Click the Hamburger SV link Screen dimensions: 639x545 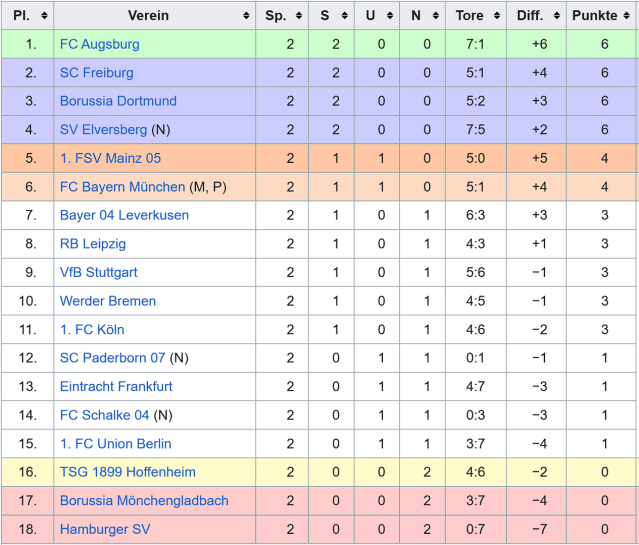105,529
